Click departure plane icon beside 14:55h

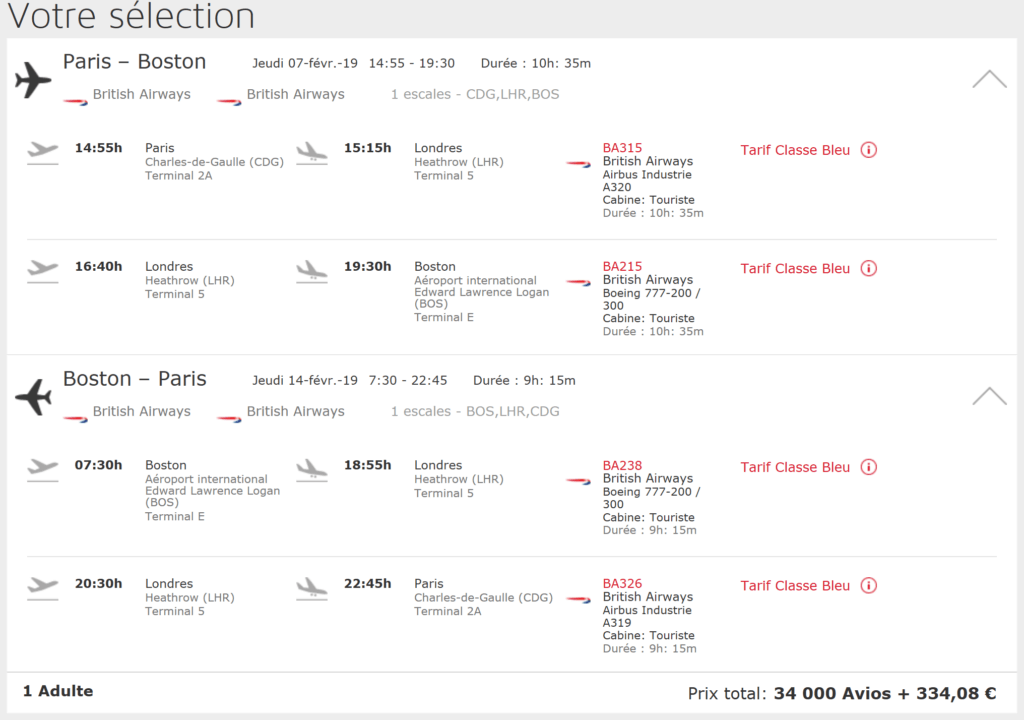(43, 151)
